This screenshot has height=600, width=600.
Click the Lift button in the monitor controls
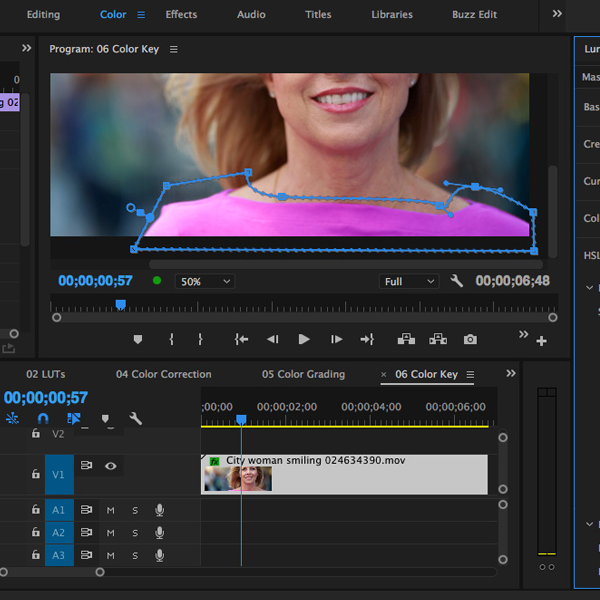pos(406,340)
